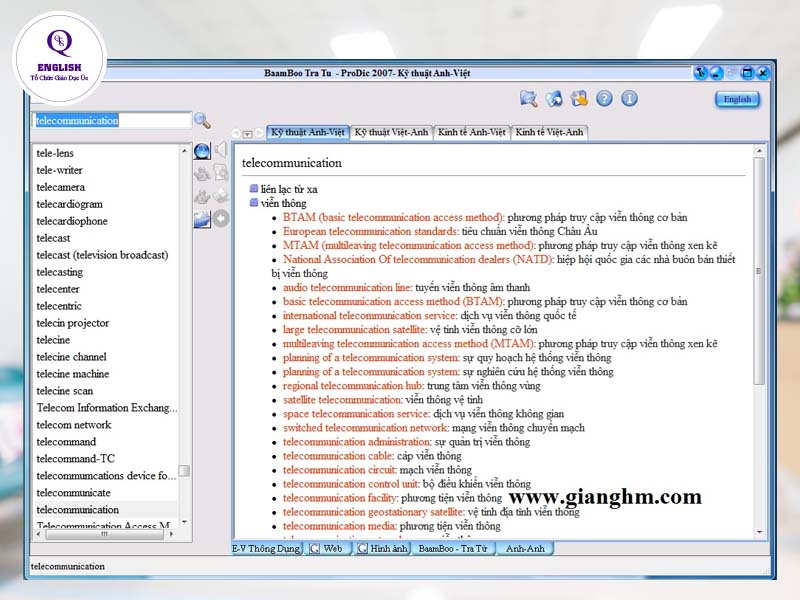The image size is (800, 600).
Task: Click the blue square icon beside "liên lạc từ xa"
Action: 254,188
